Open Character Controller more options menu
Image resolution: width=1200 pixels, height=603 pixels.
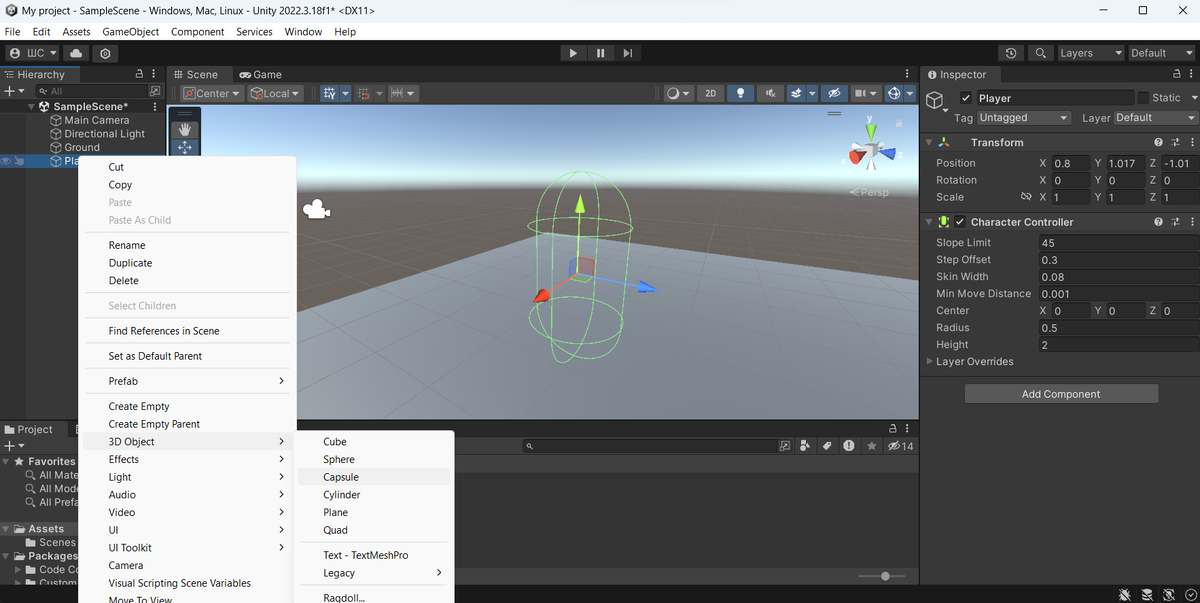pos(1192,222)
